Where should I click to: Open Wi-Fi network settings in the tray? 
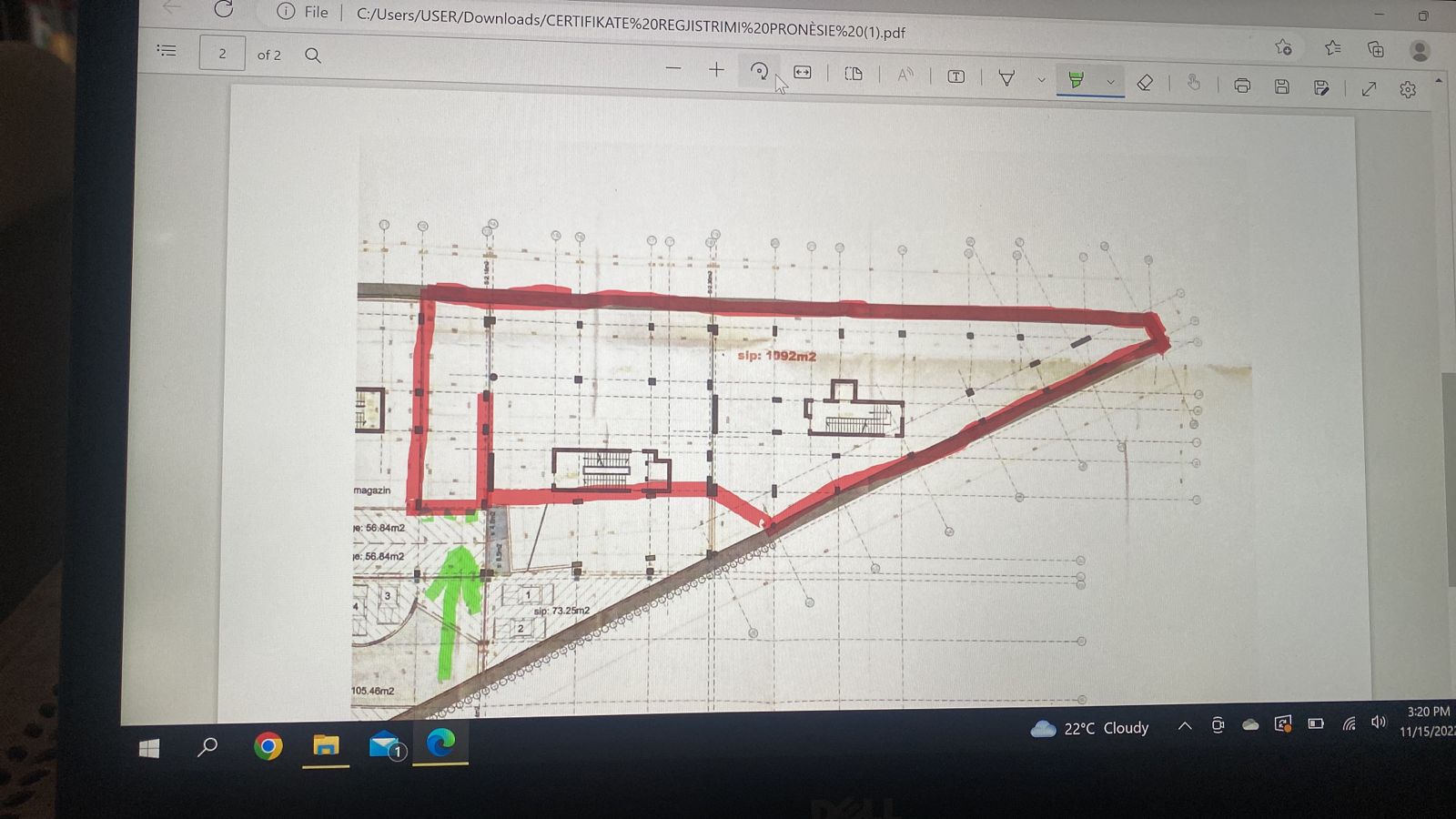pyautogui.click(x=1349, y=723)
